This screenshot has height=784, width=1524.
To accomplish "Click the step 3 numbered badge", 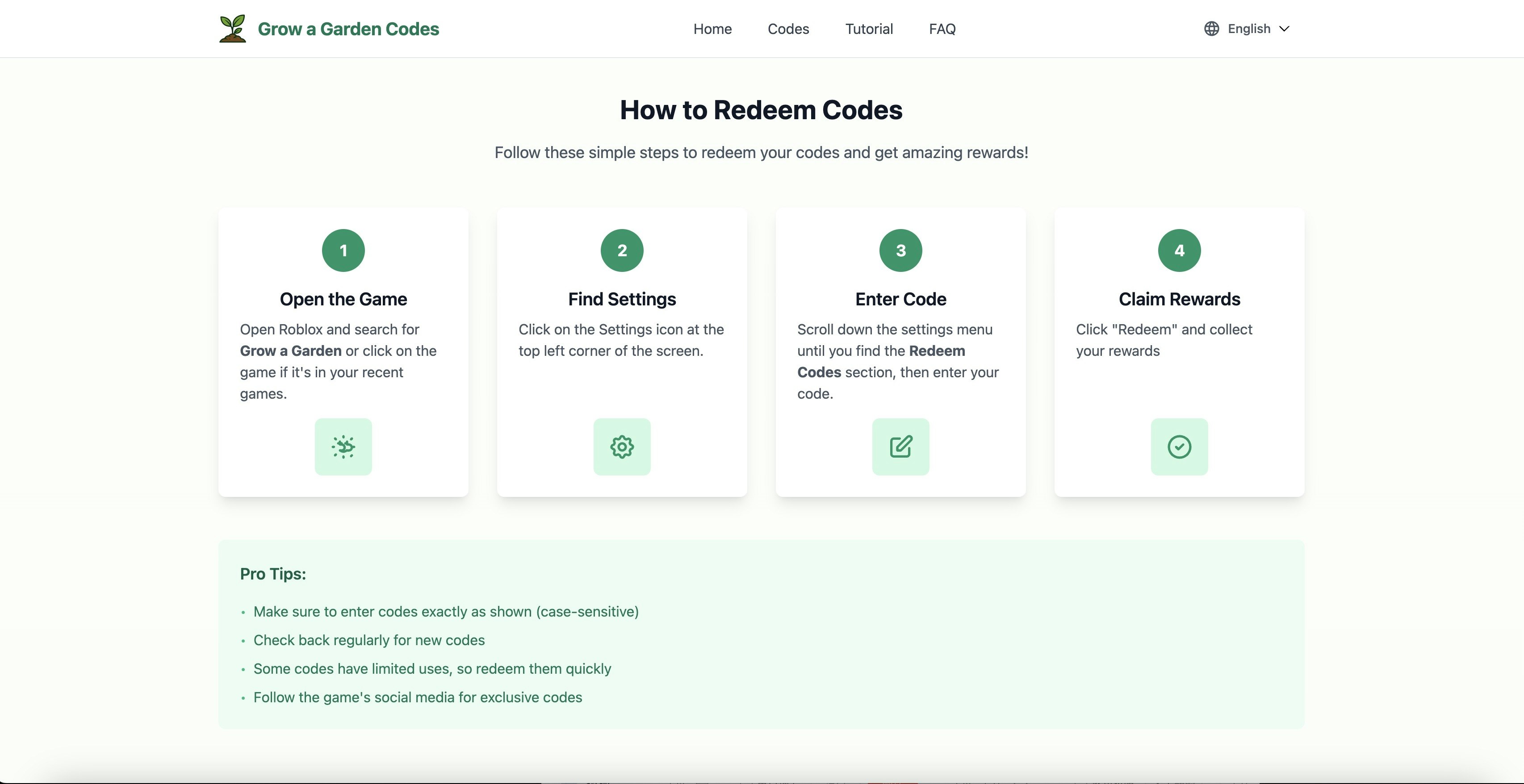I will pos(900,250).
